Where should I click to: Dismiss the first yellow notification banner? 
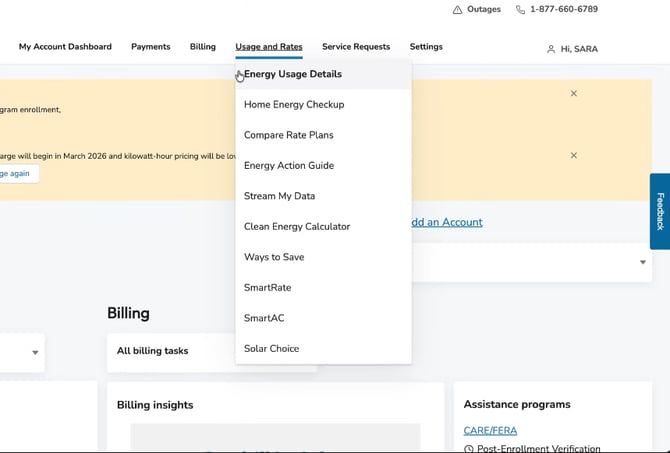tap(573, 93)
